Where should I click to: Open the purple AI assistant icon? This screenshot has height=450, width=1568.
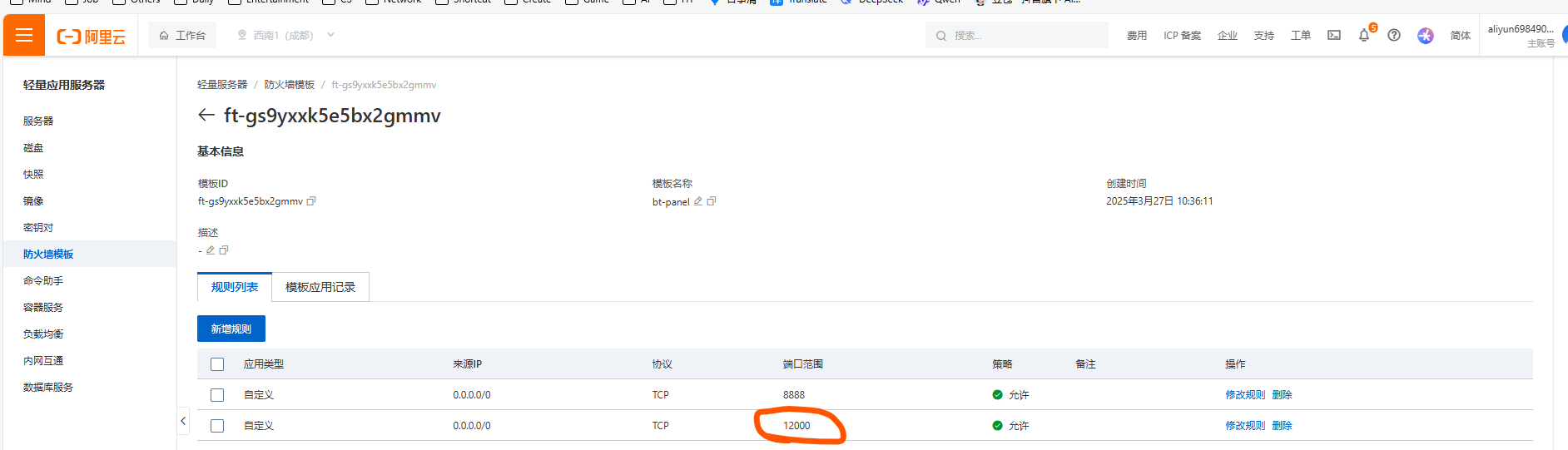[x=1426, y=36]
